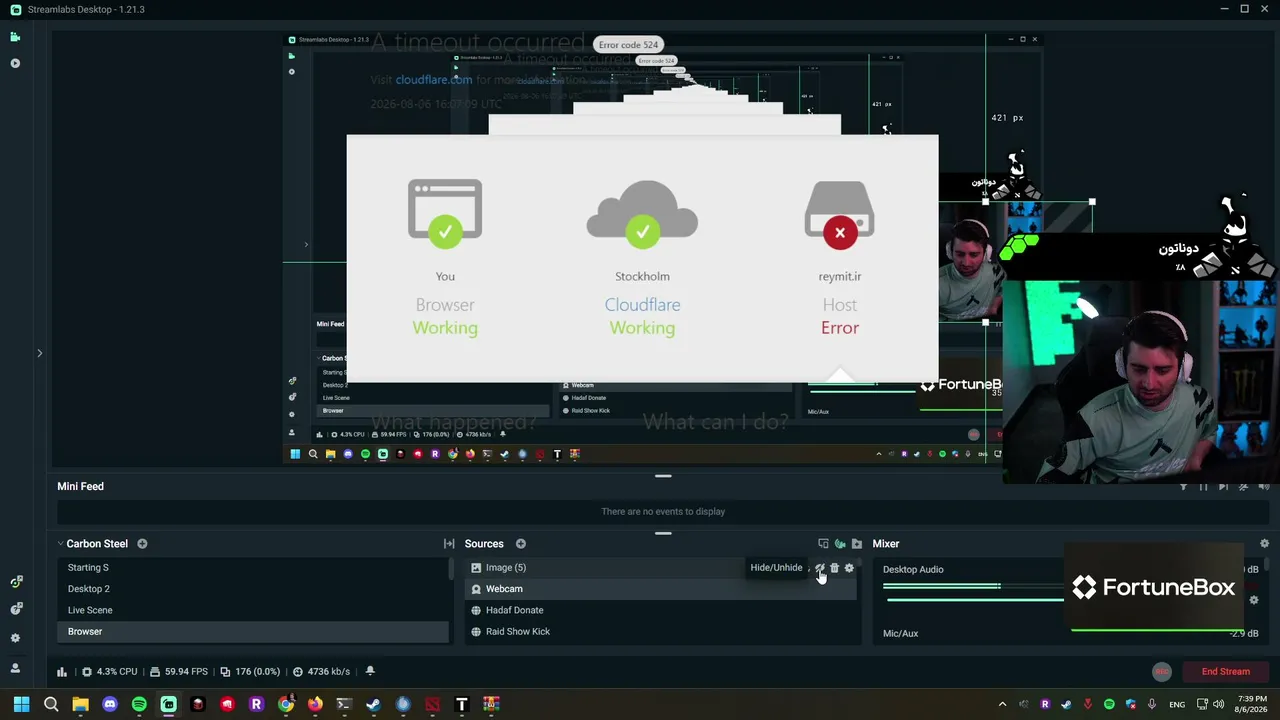Remove the selected source with the trash icon
The height and width of the screenshot is (720, 1280).
click(x=835, y=568)
